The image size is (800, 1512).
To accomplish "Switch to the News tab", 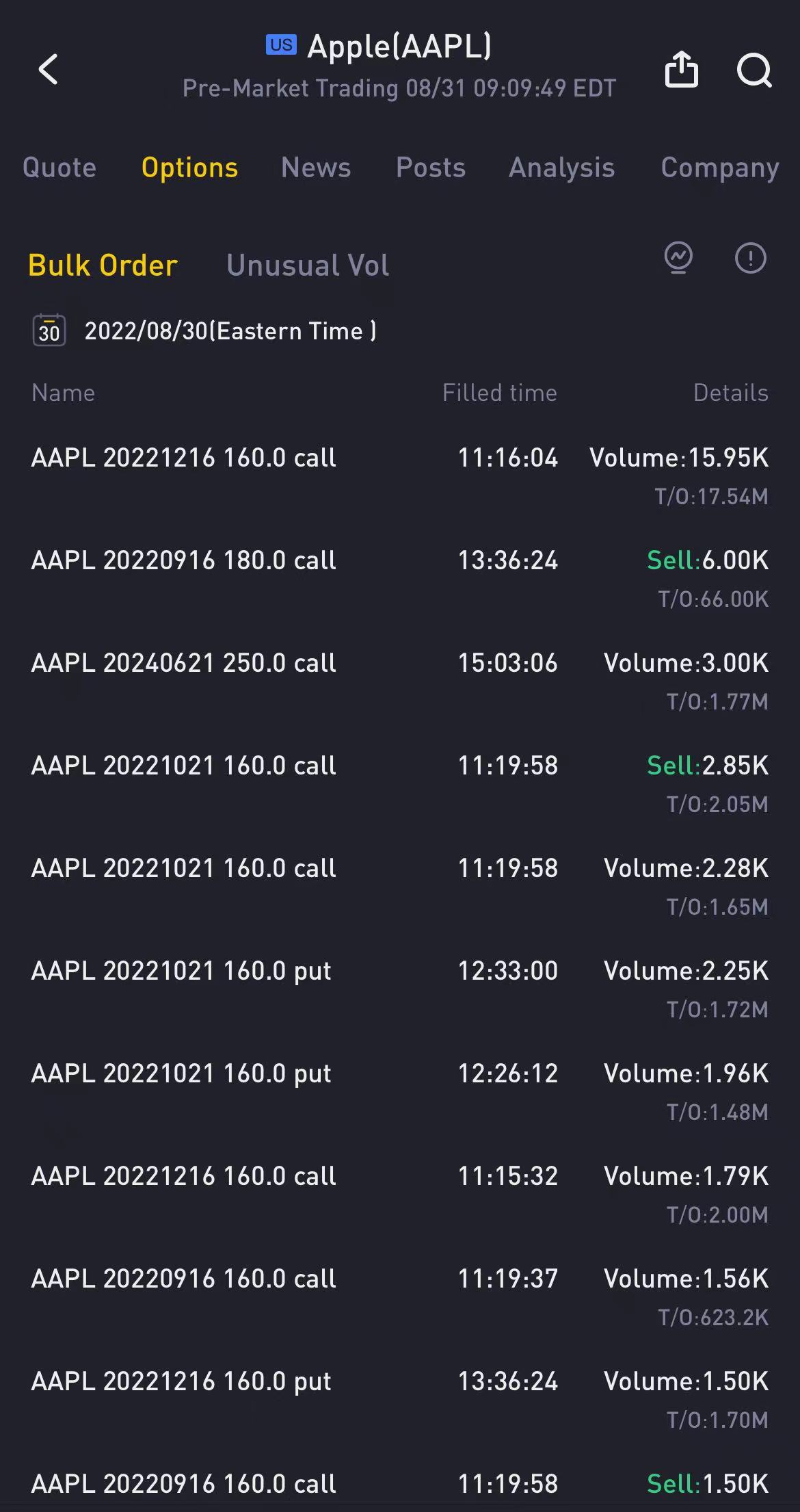I will [316, 168].
